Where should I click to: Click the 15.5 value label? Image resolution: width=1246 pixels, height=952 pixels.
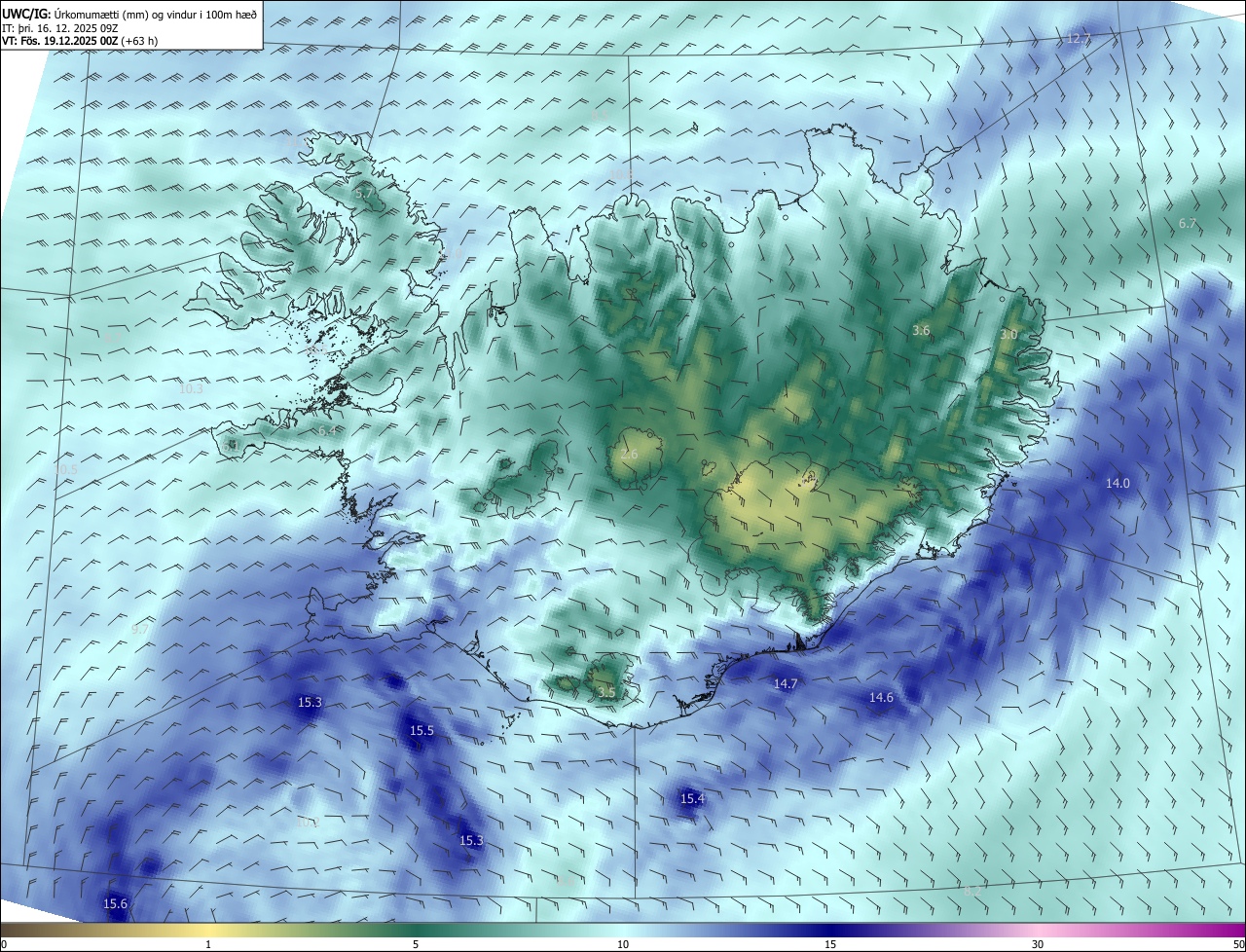[421, 731]
